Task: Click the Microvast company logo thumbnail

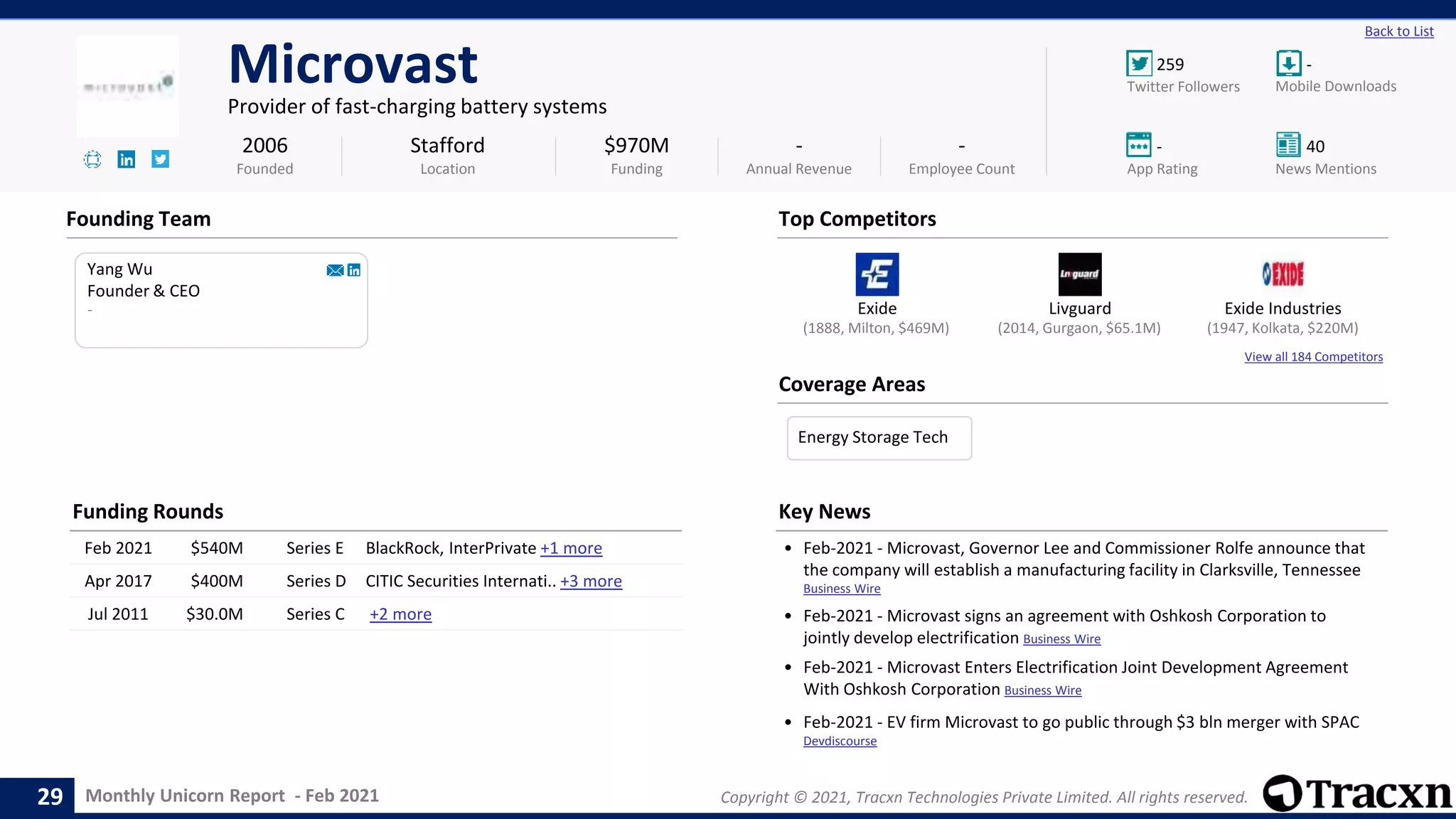Action: point(128,86)
